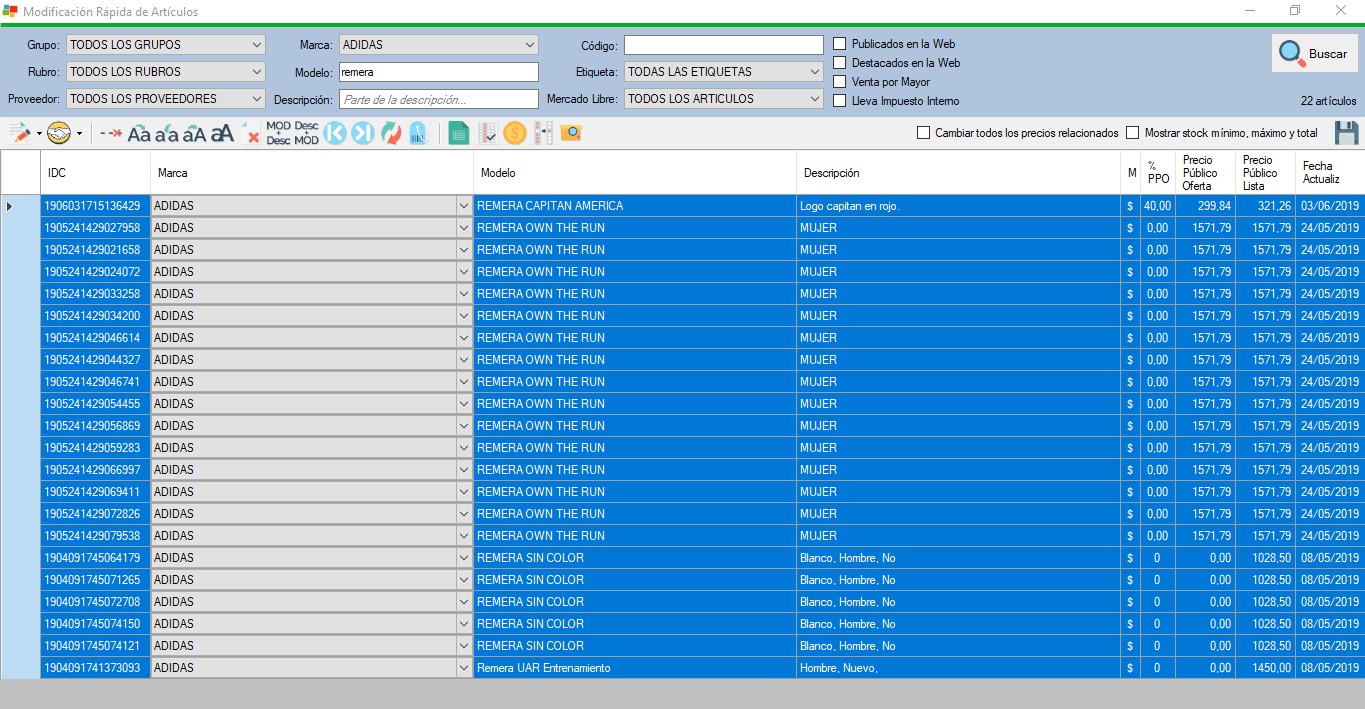This screenshot has height=709, width=1365.
Task: Open the Proveedor dropdown
Action: (x=166, y=99)
